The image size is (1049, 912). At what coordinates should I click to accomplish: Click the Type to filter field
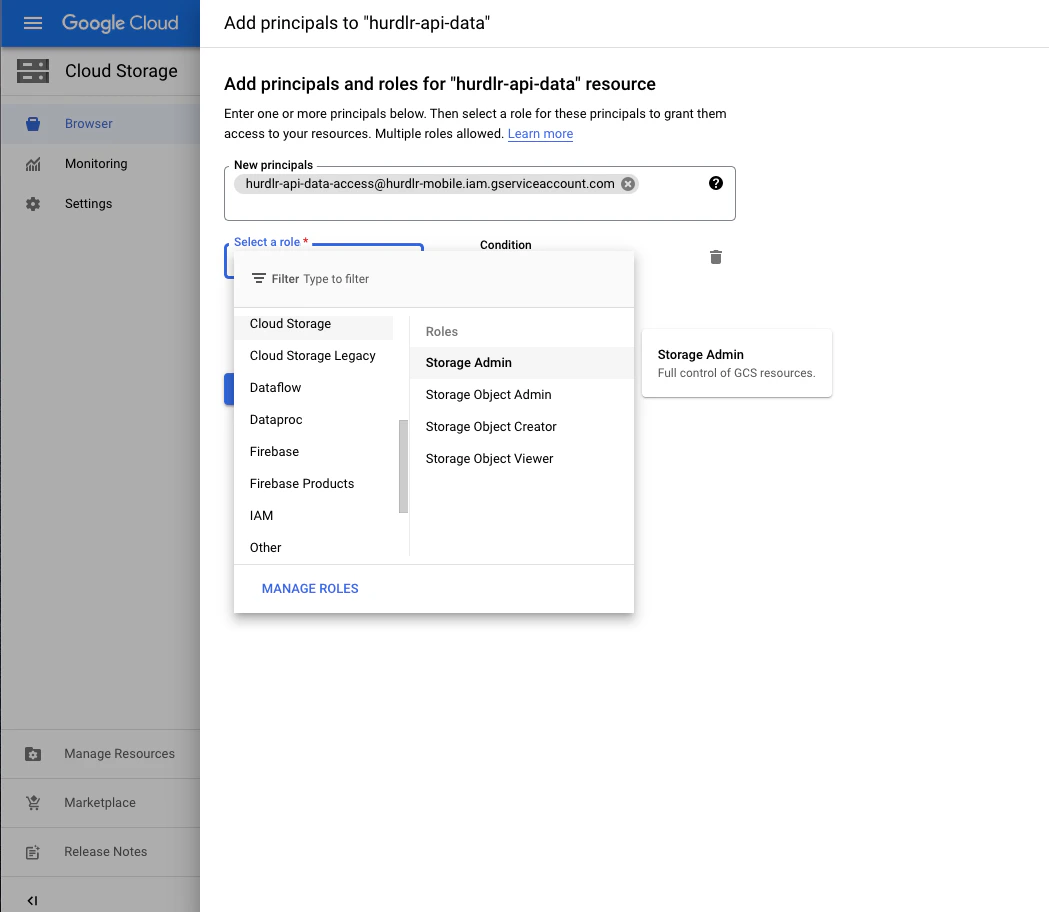[x=336, y=279]
